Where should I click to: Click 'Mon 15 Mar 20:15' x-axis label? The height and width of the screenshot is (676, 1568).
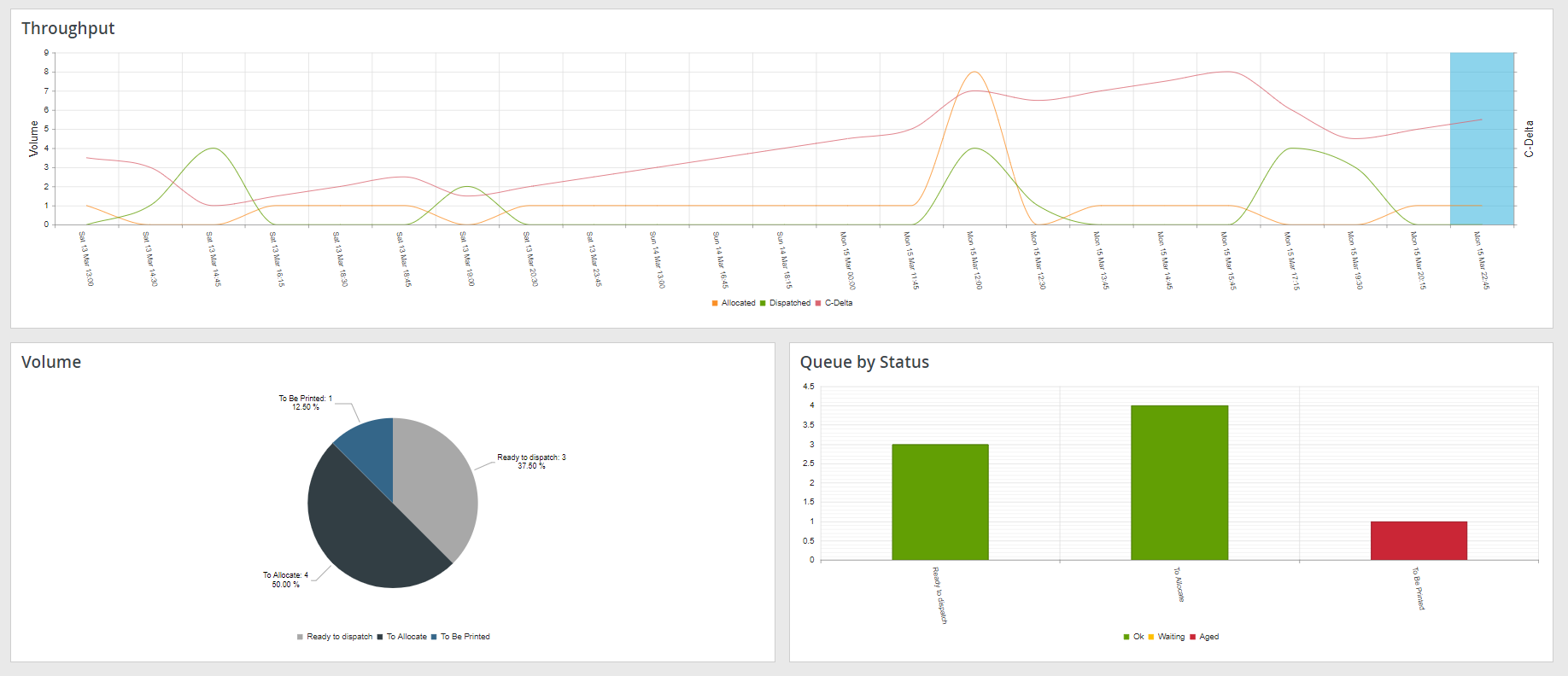pos(1418,260)
